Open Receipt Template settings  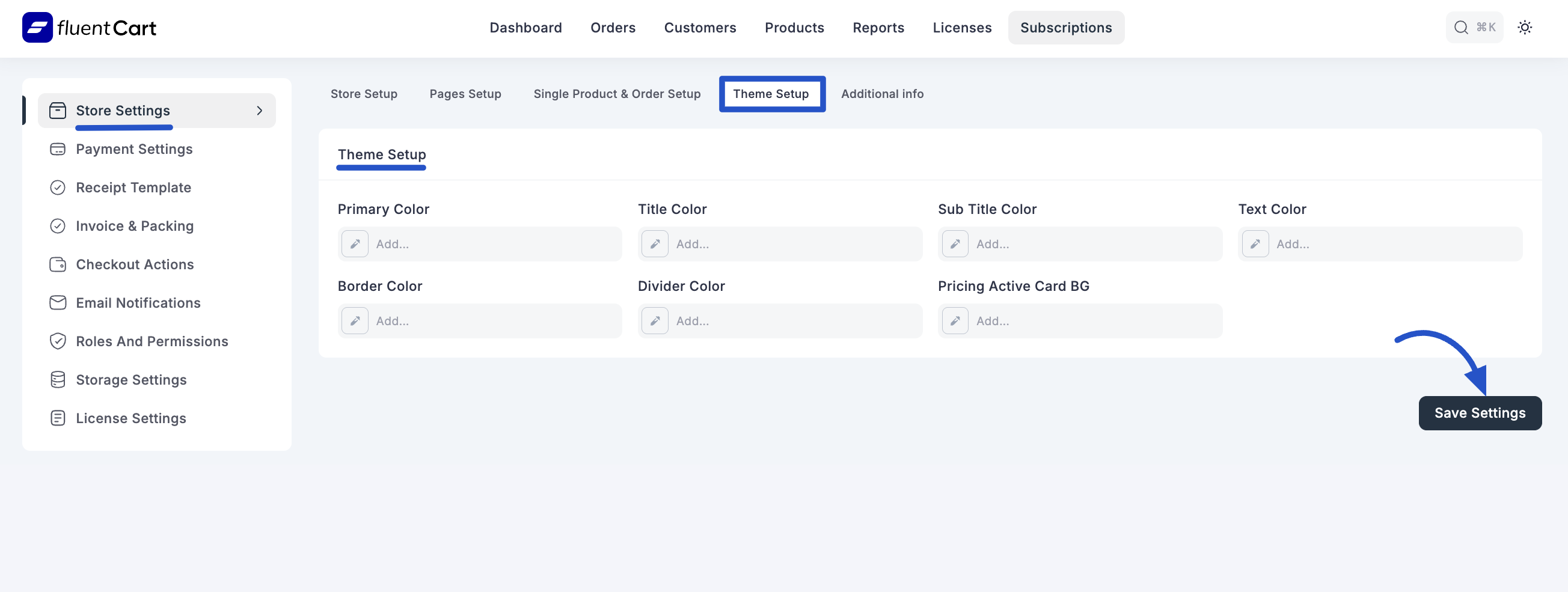point(133,188)
